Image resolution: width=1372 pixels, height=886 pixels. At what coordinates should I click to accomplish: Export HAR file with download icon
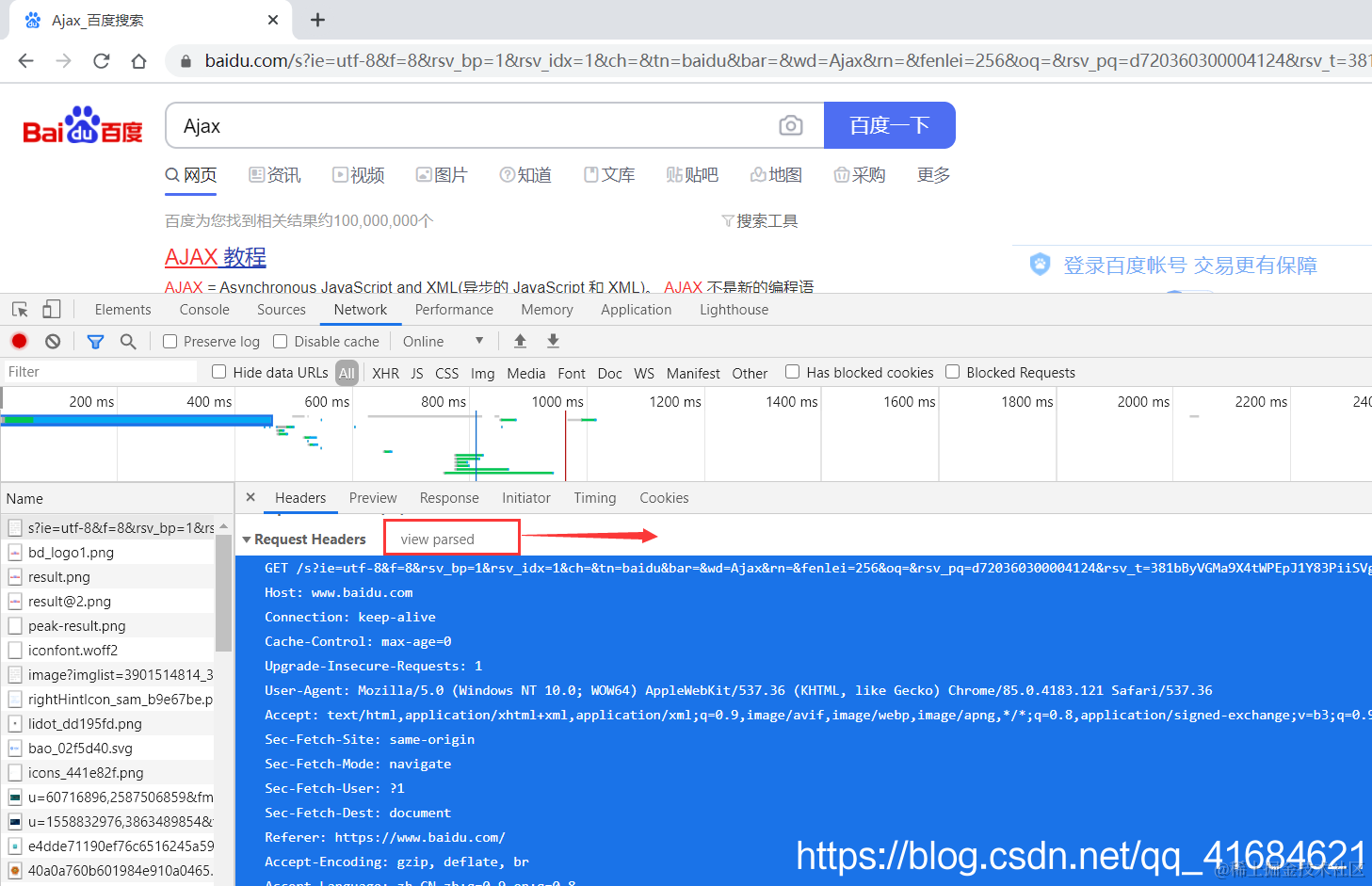pos(553,341)
